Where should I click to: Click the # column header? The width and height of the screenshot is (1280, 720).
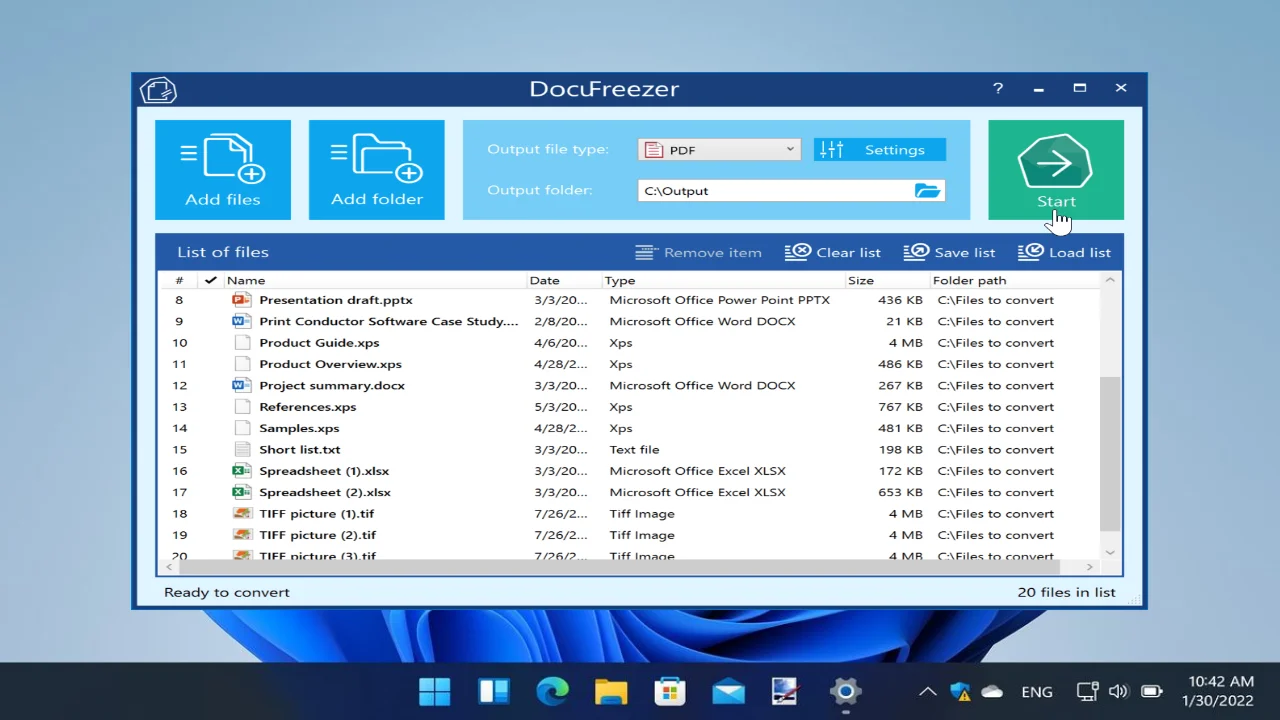pyautogui.click(x=179, y=281)
